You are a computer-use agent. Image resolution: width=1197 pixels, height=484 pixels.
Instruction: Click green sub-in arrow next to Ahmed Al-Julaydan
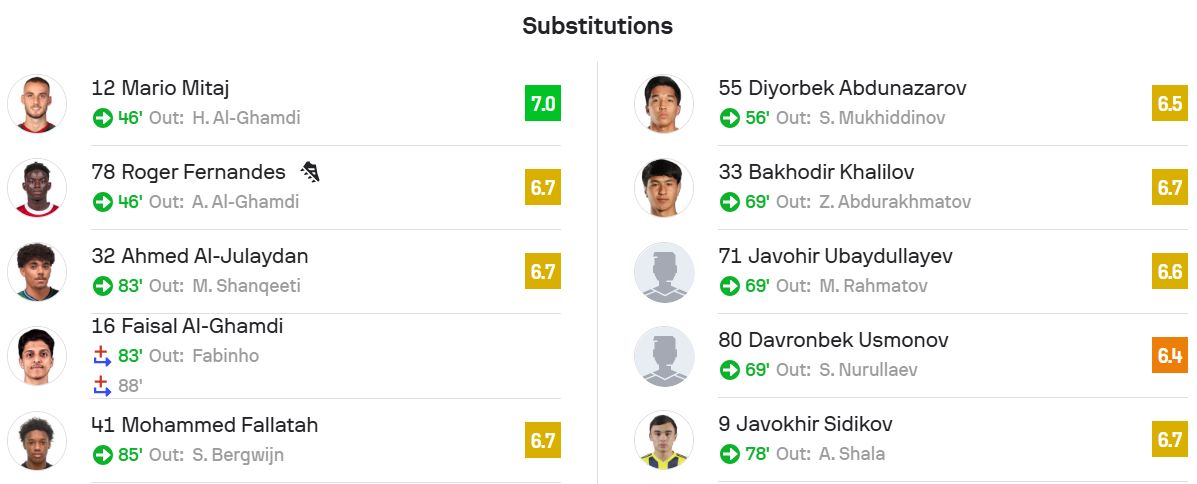click(x=102, y=286)
